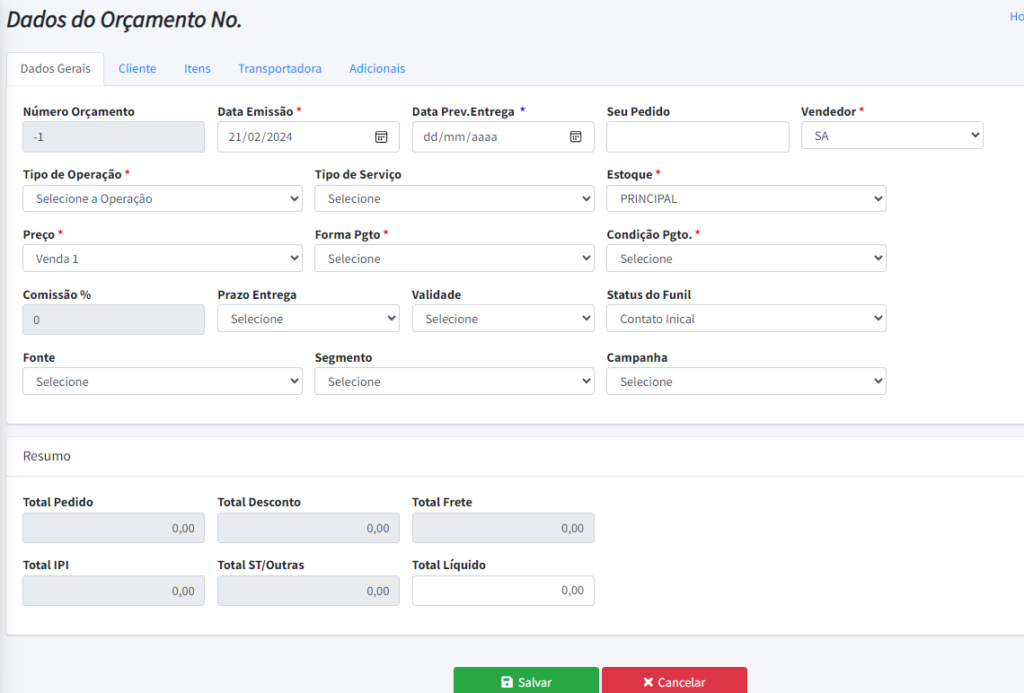Expand the Vendedor dropdown showing SA

coord(892,136)
